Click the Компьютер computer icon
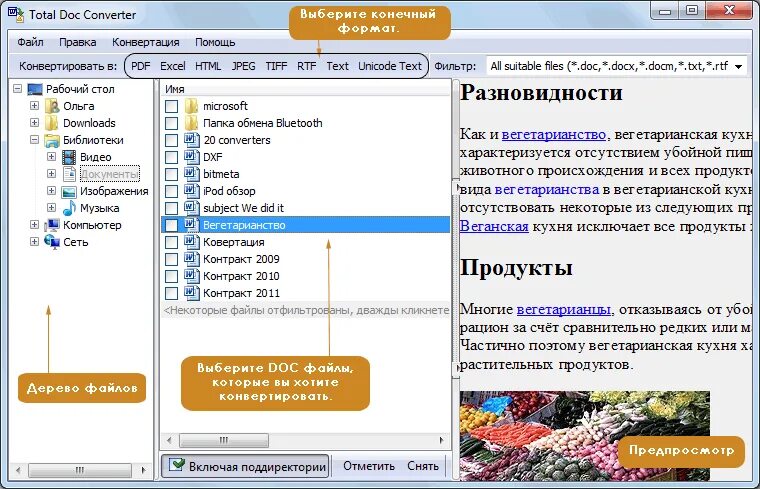 pyautogui.click(x=52, y=225)
